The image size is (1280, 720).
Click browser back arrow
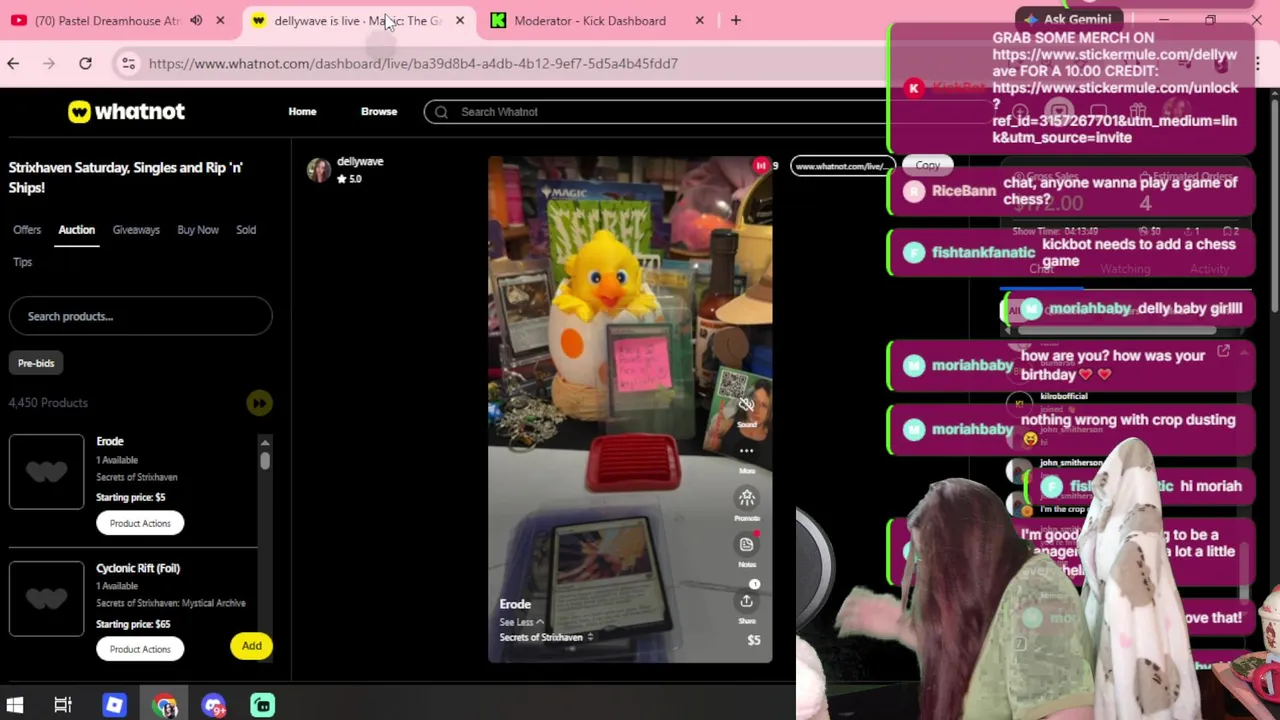coord(13,63)
